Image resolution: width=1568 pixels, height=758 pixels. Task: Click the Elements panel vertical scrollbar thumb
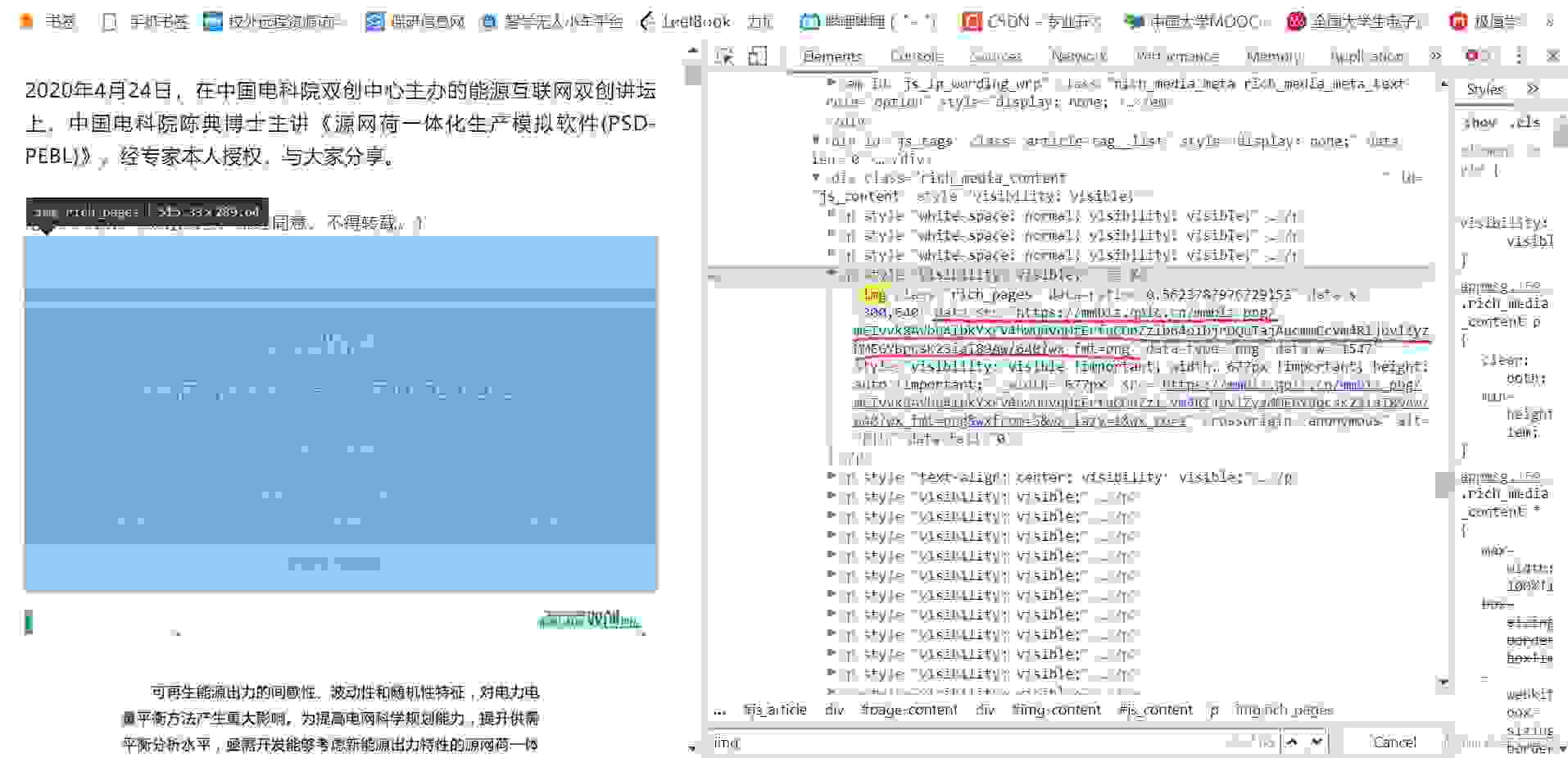pyautogui.click(x=1443, y=484)
